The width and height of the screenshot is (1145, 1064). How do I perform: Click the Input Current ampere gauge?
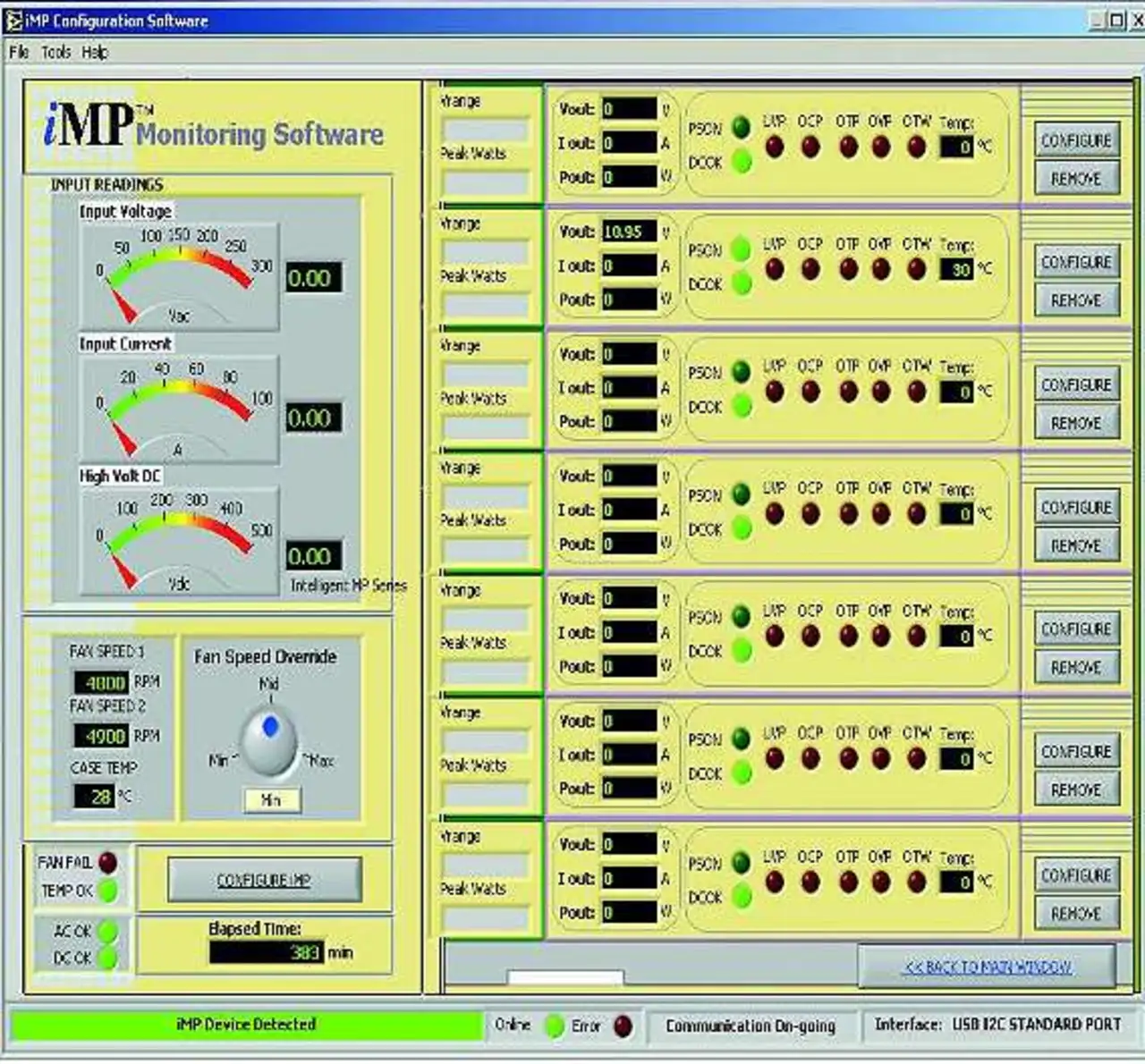(179, 409)
